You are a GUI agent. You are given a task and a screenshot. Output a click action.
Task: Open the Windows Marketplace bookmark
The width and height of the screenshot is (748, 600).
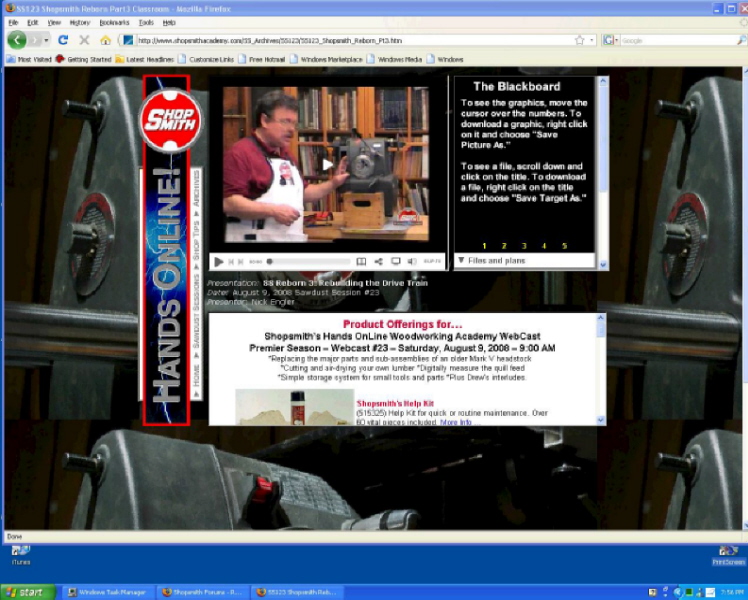pyautogui.click(x=326, y=59)
